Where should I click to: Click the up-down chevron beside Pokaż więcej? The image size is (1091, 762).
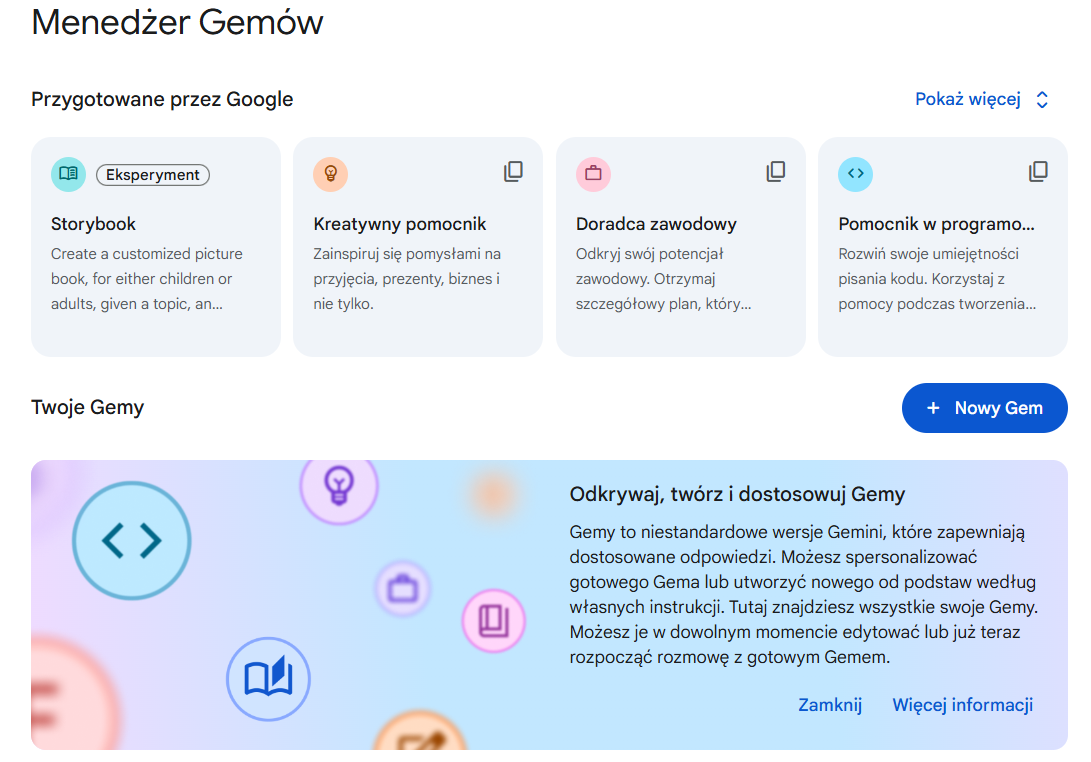(1042, 100)
